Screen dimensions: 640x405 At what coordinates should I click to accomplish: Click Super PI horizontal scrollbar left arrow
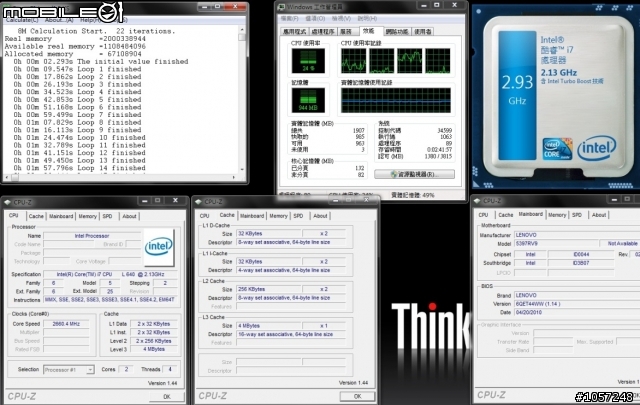tap(7, 177)
